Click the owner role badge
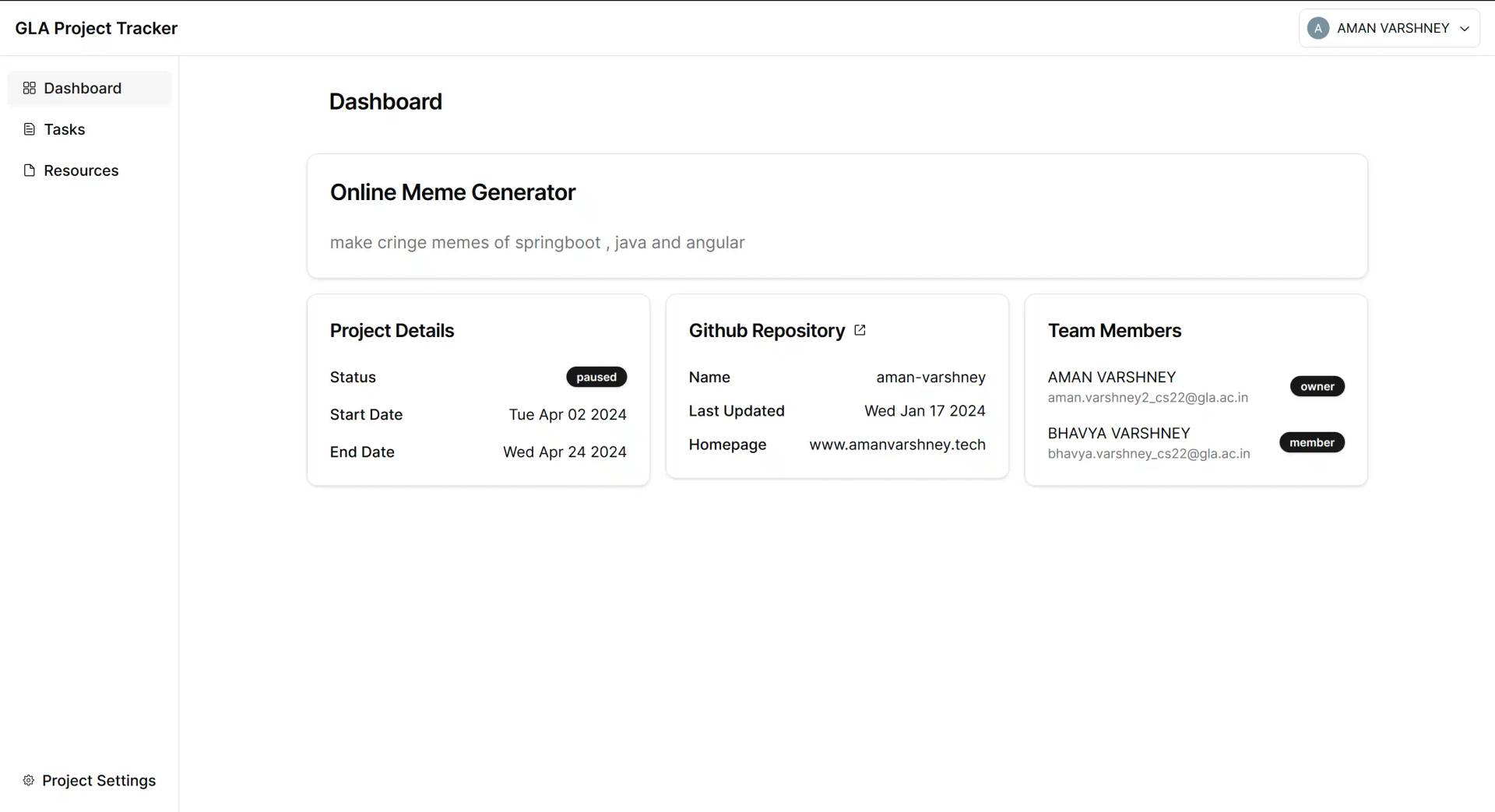Viewport: 1495px width, 812px height. (1317, 386)
